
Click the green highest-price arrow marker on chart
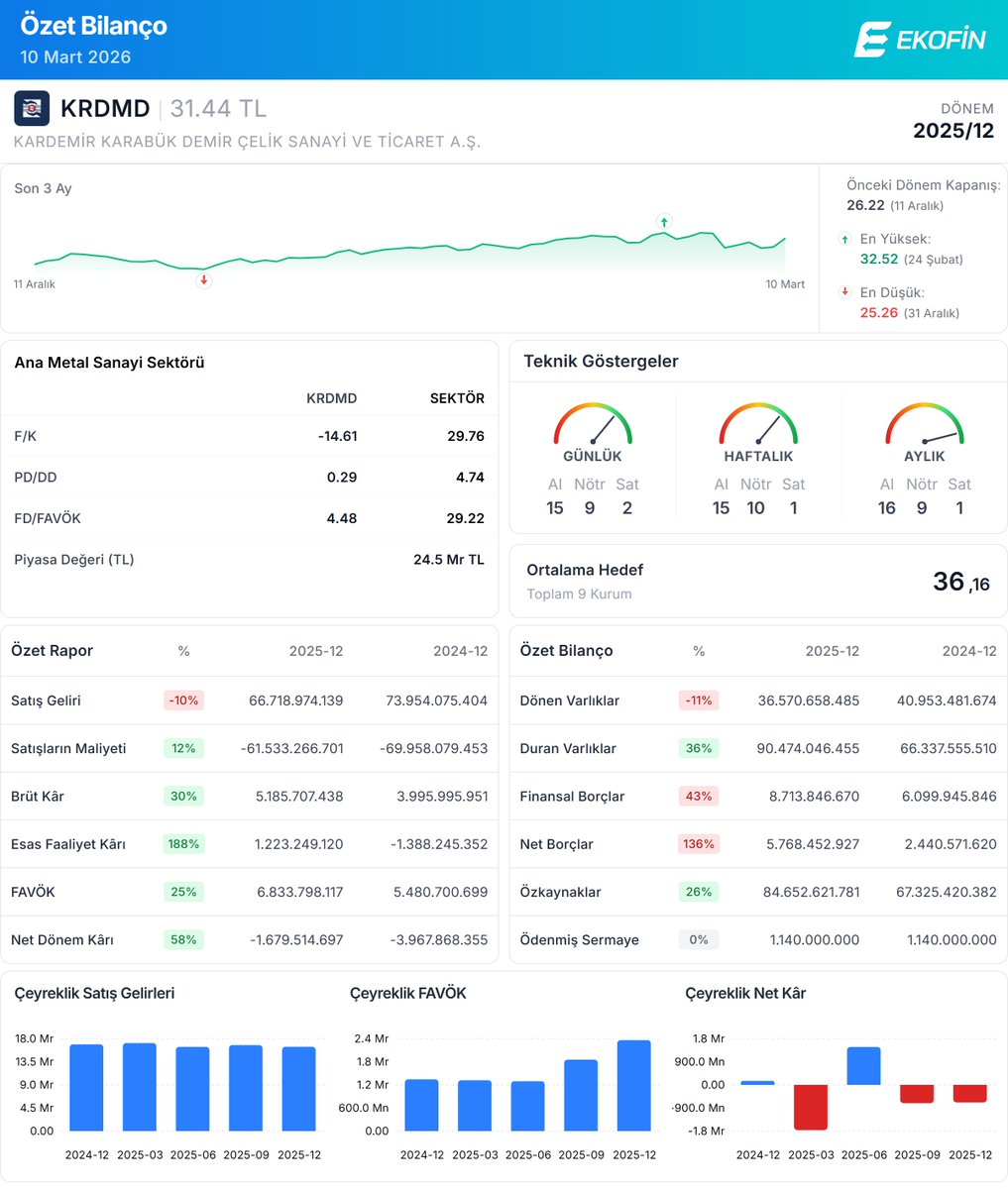point(664,220)
